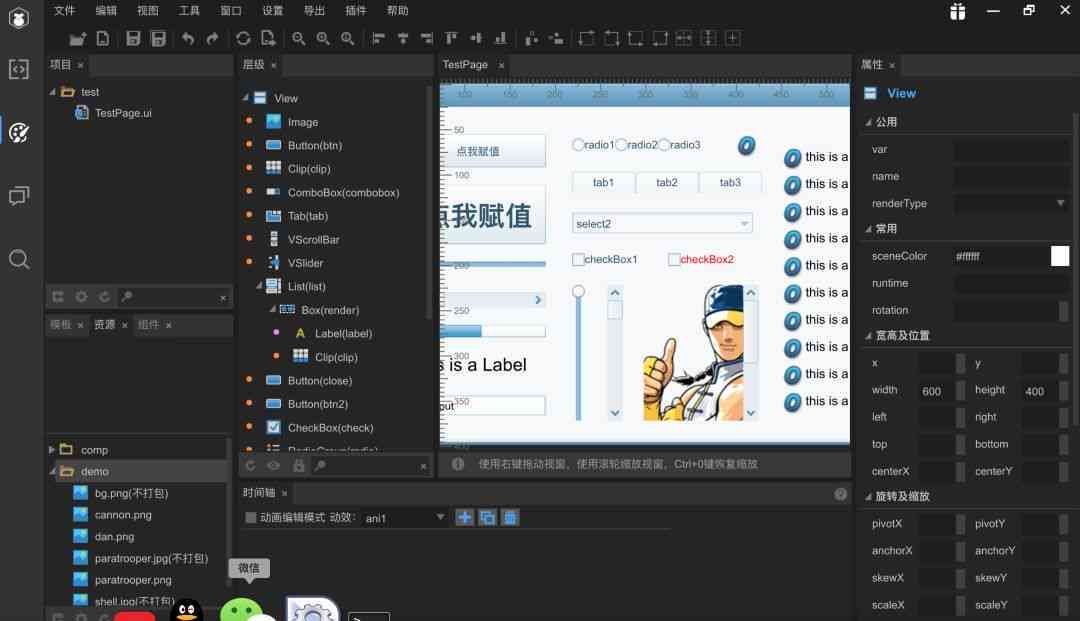Open the ani1 animation dropdown

405,518
